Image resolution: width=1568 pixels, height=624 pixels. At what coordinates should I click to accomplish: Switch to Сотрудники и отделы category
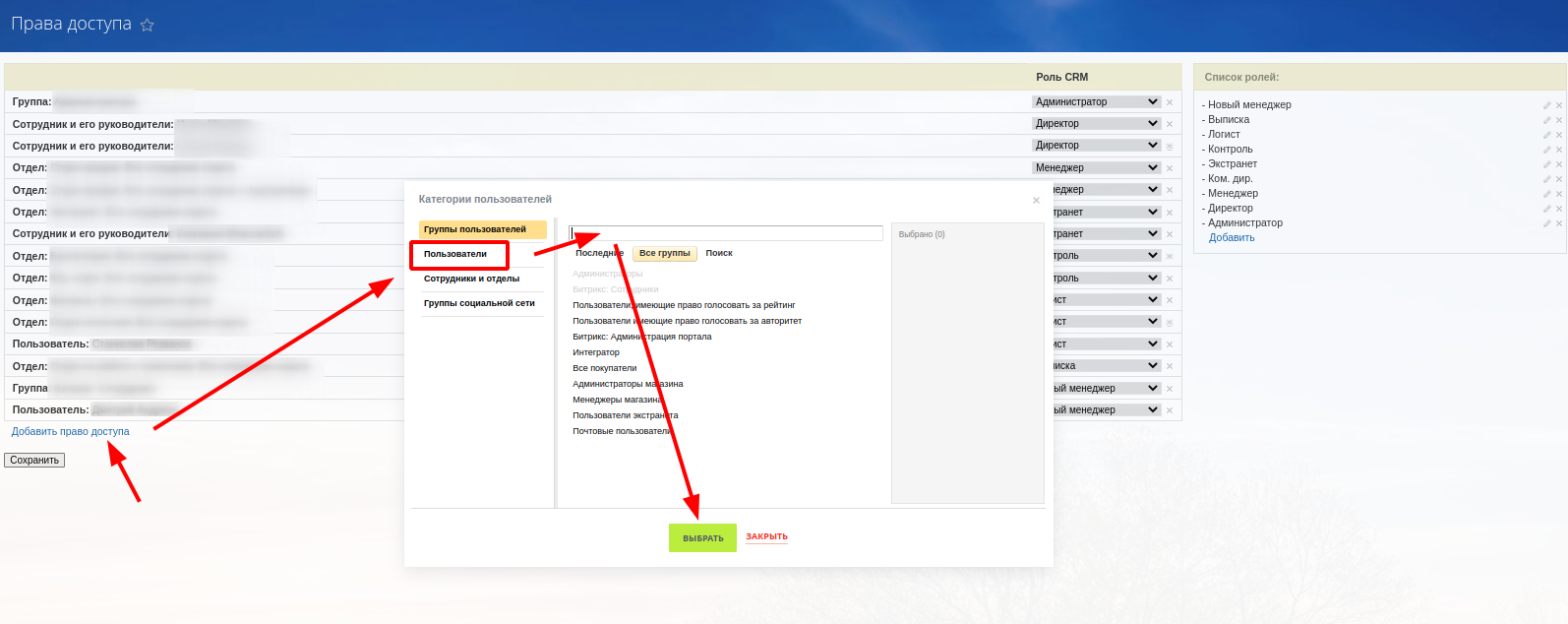point(471,279)
